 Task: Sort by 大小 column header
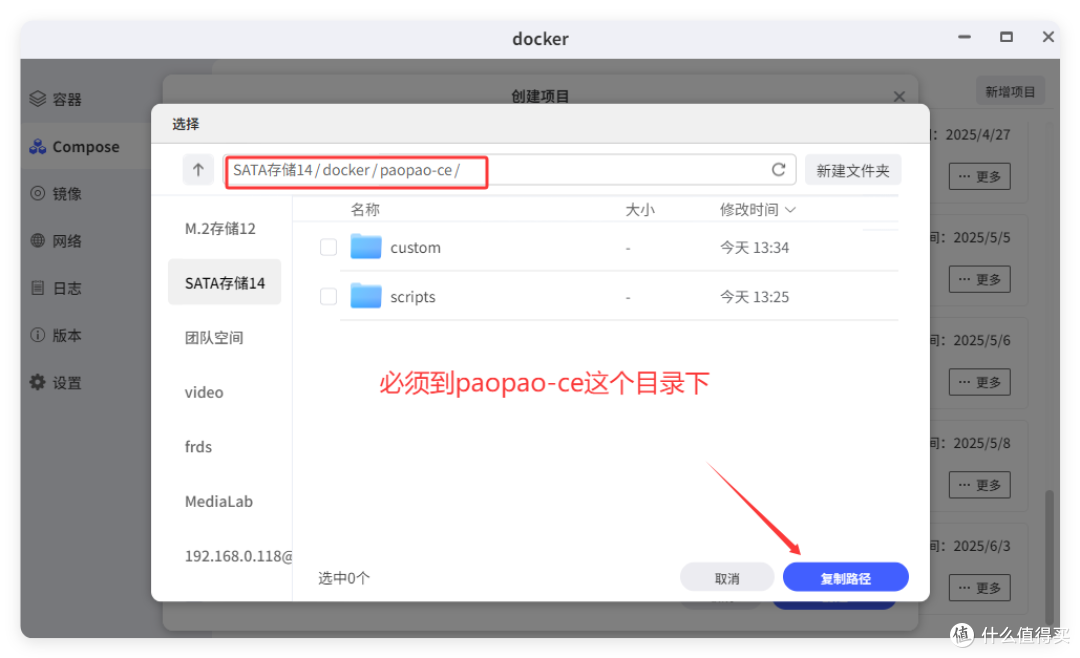click(x=640, y=209)
